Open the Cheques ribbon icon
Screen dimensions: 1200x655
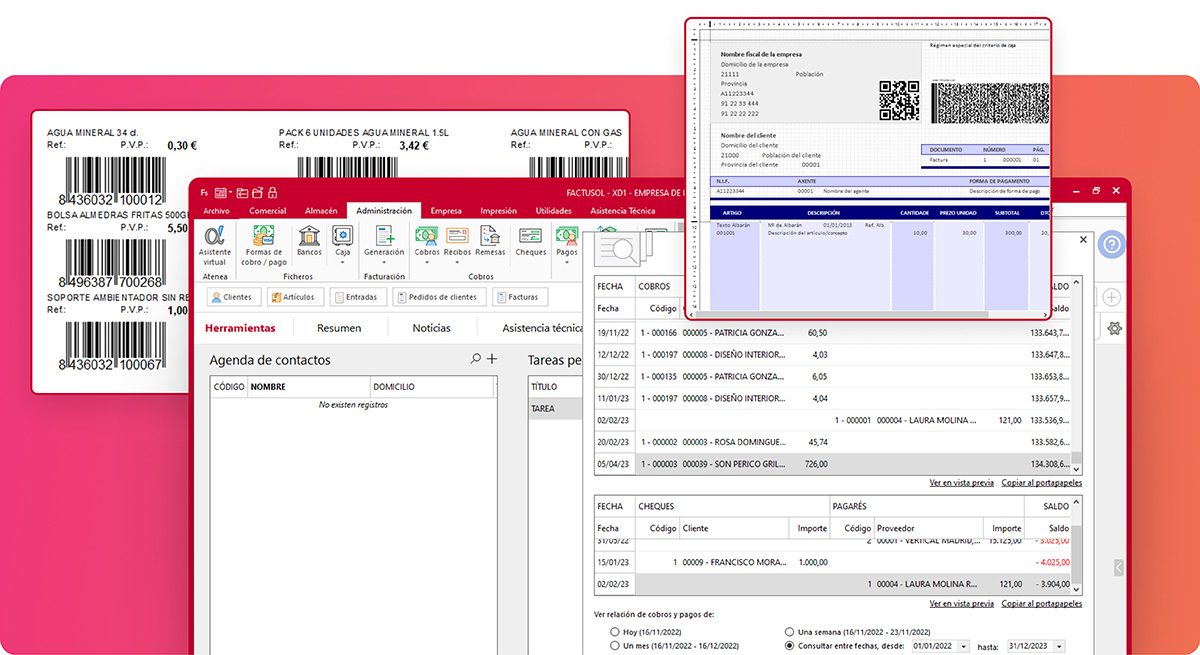(531, 237)
